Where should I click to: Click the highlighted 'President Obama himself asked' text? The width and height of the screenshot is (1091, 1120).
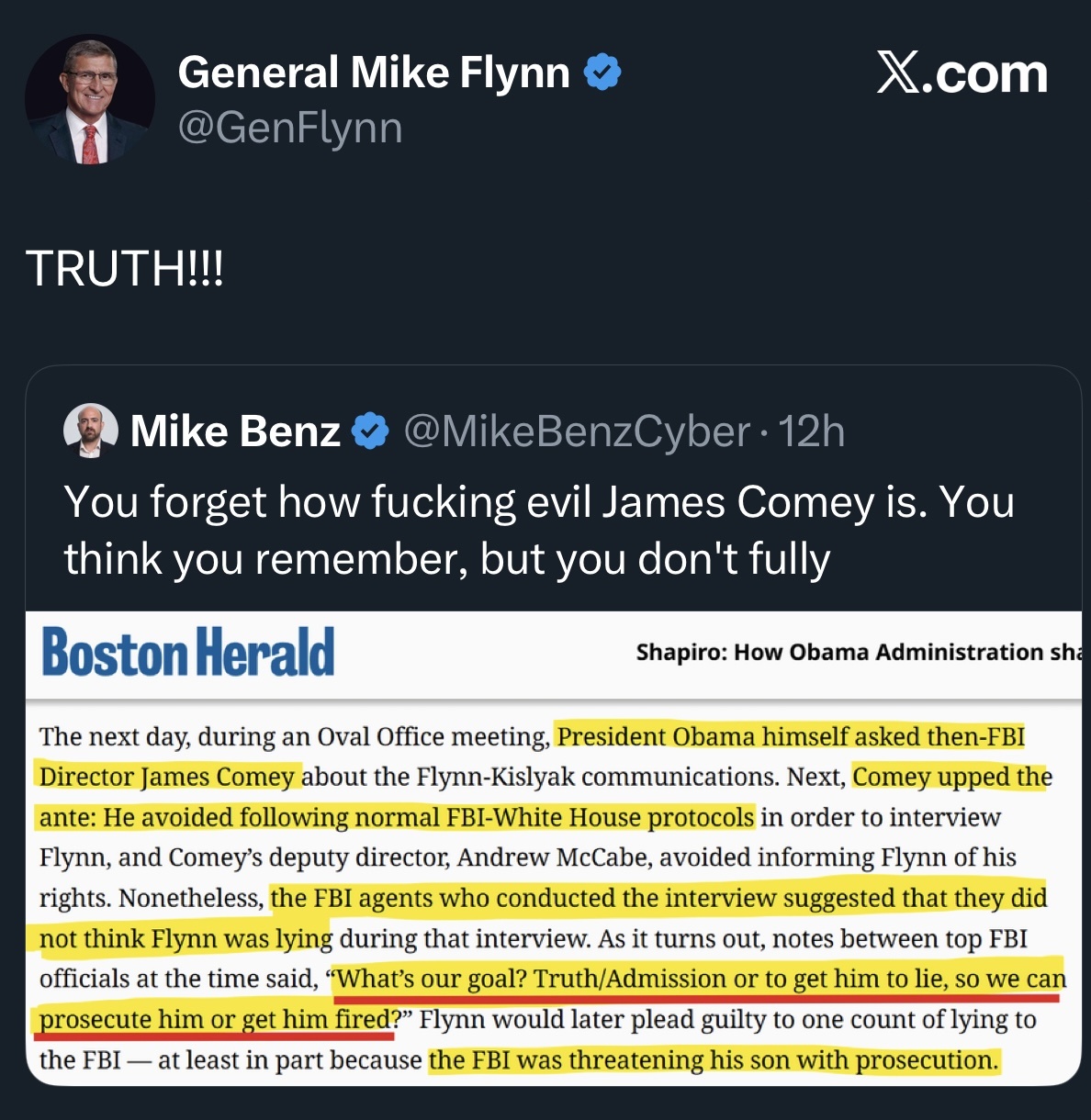[x=791, y=737]
